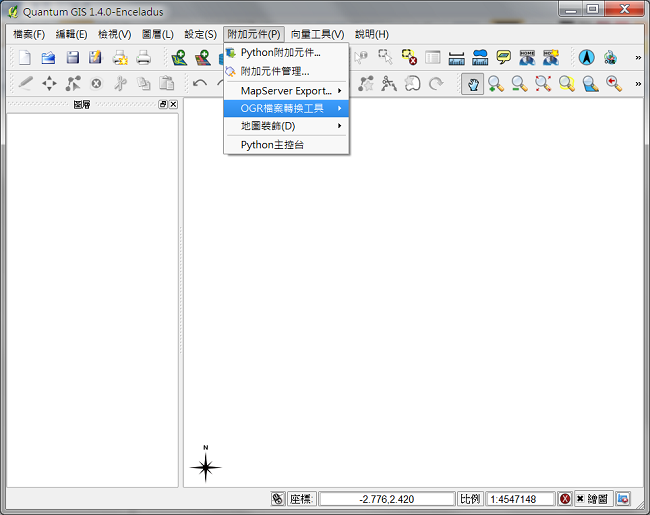Toggle extents display icon beside 座標

point(277,499)
